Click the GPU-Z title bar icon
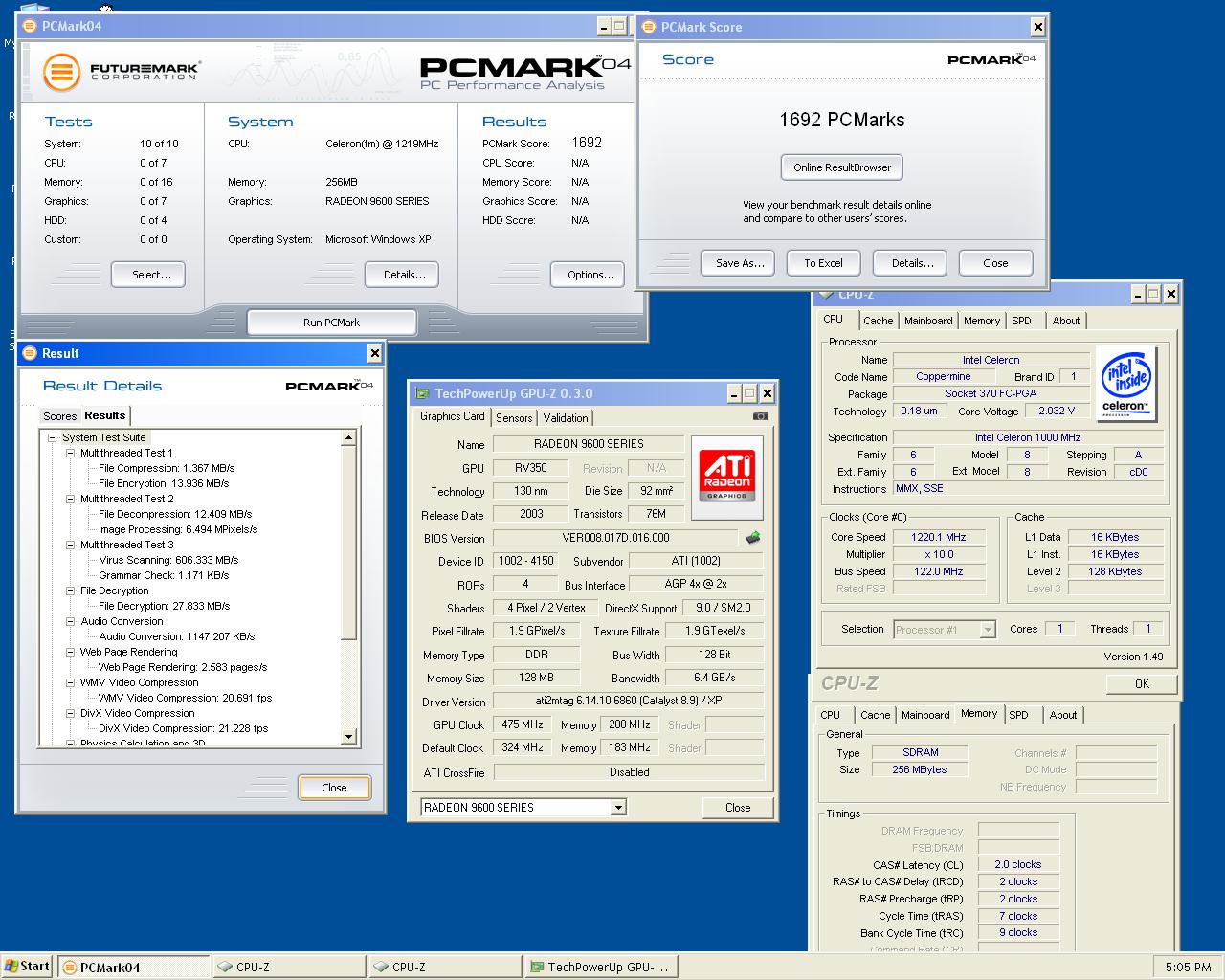 click(x=422, y=393)
